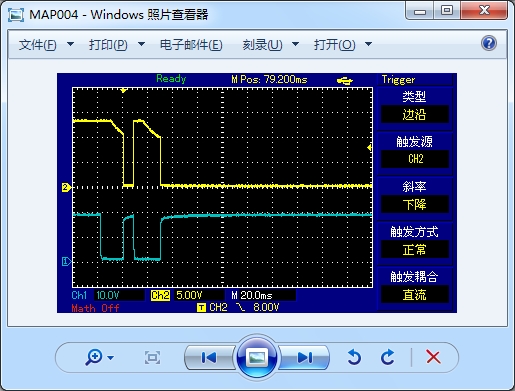
Task: Close the photo viewer window
Action: point(484,11)
